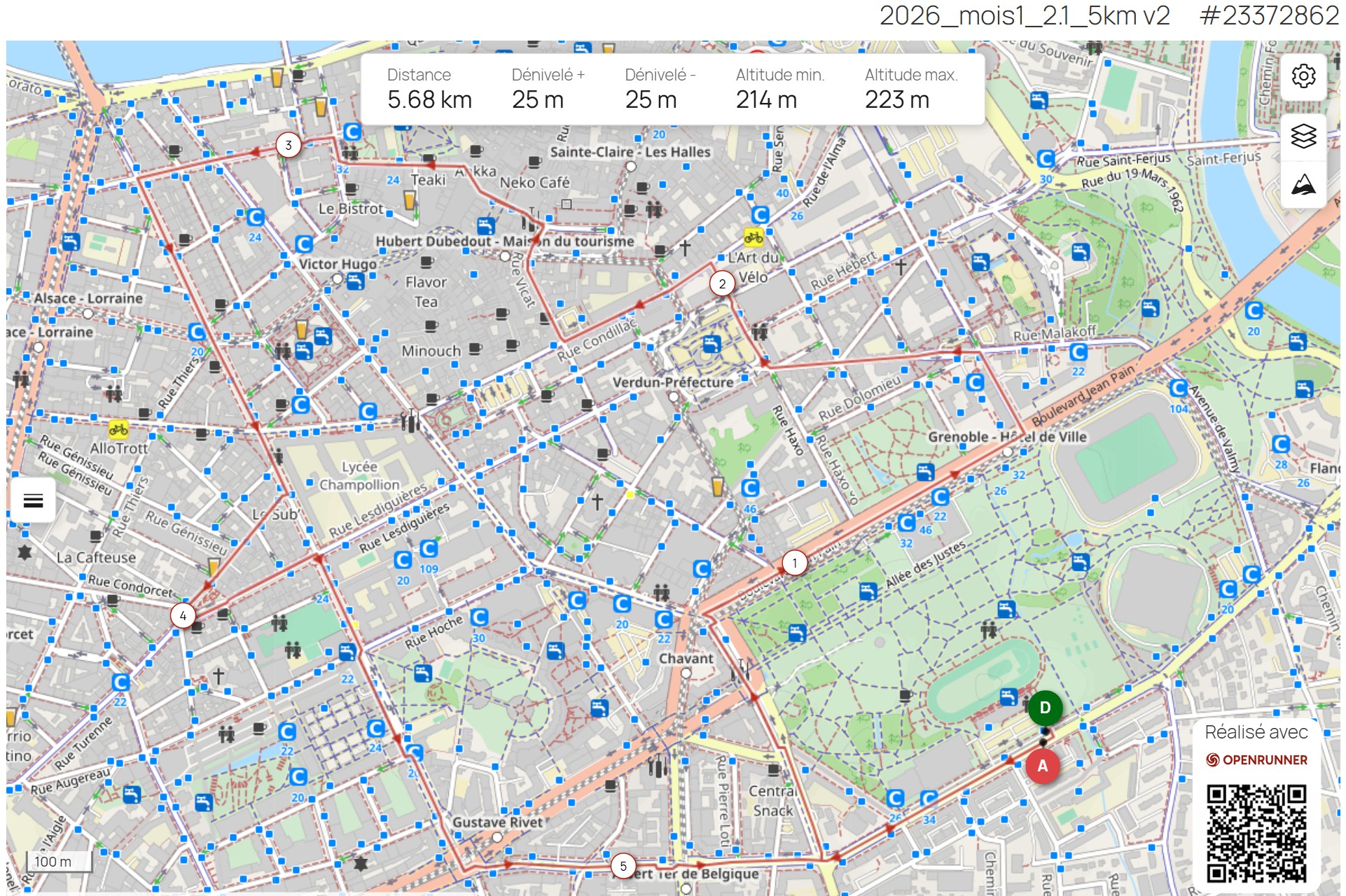Click the route title 2026__mois1__2.1__5km v2

coord(1025,15)
